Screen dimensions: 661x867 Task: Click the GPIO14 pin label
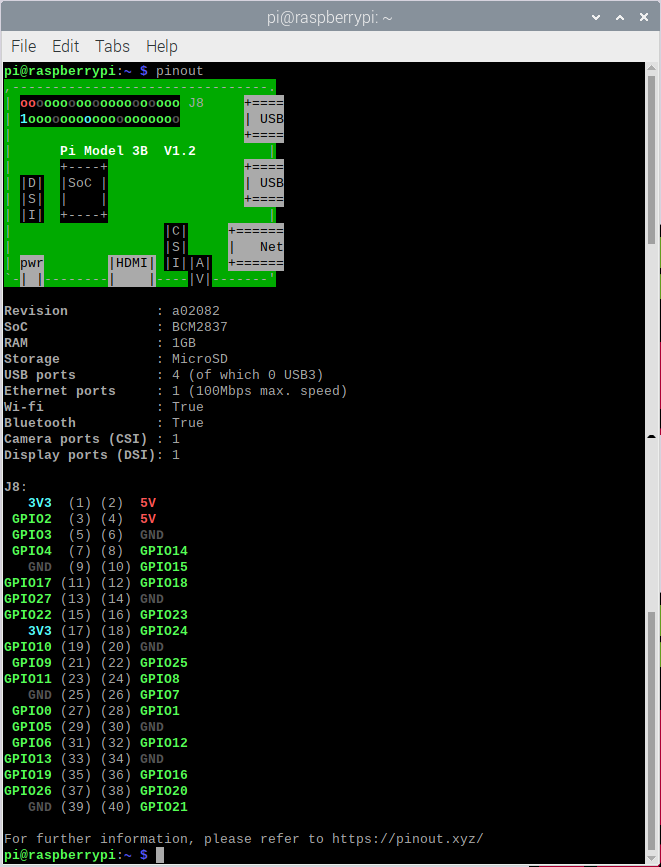(x=164, y=551)
